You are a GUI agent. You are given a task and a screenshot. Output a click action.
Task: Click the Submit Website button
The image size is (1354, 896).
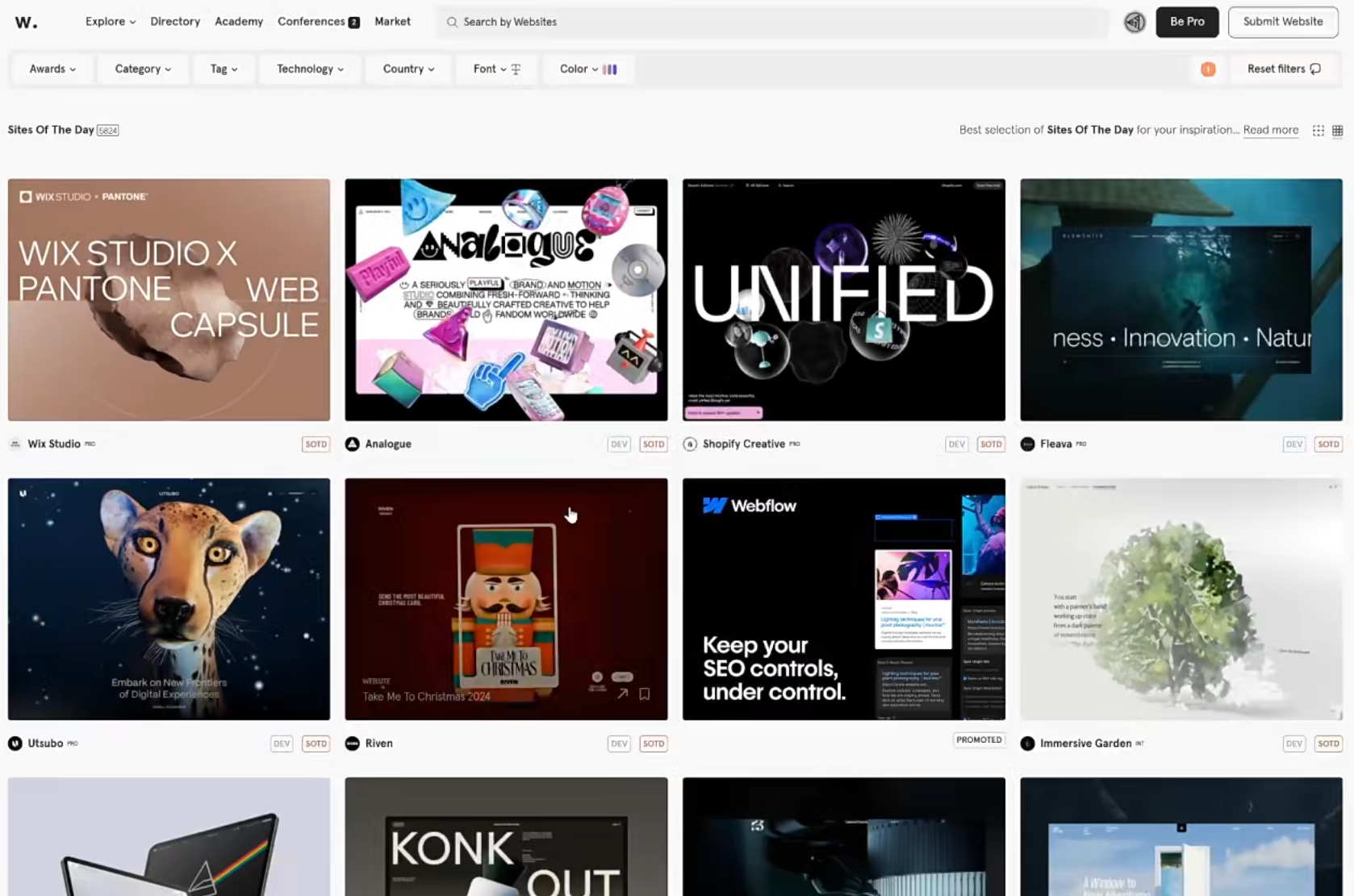[x=1283, y=22]
